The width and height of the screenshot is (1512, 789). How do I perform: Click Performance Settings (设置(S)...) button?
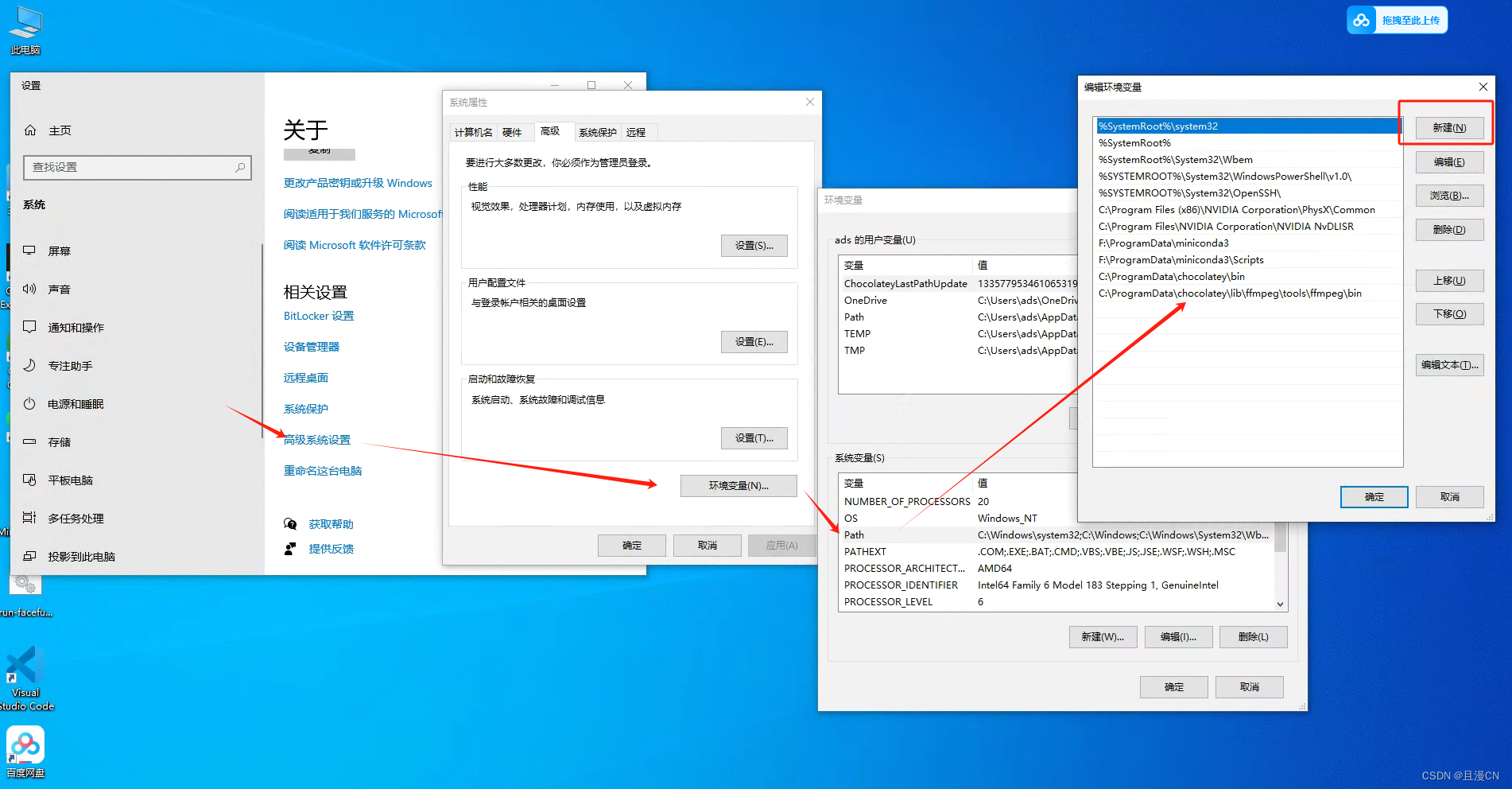click(754, 246)
